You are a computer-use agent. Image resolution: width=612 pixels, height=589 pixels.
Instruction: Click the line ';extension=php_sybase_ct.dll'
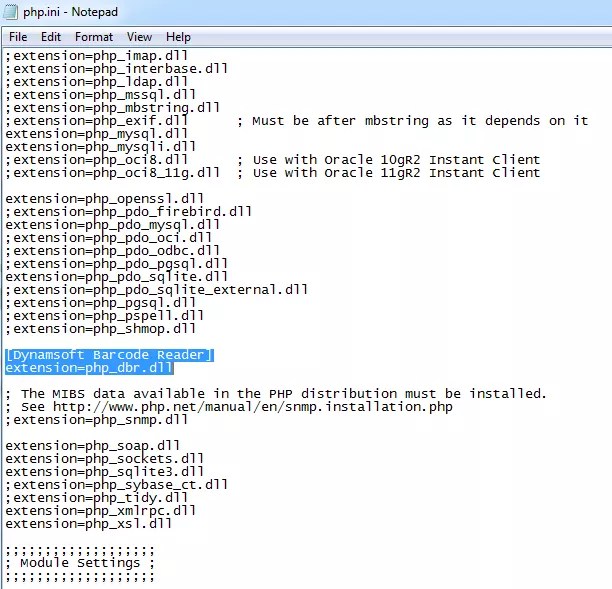[x=116, y=485]
